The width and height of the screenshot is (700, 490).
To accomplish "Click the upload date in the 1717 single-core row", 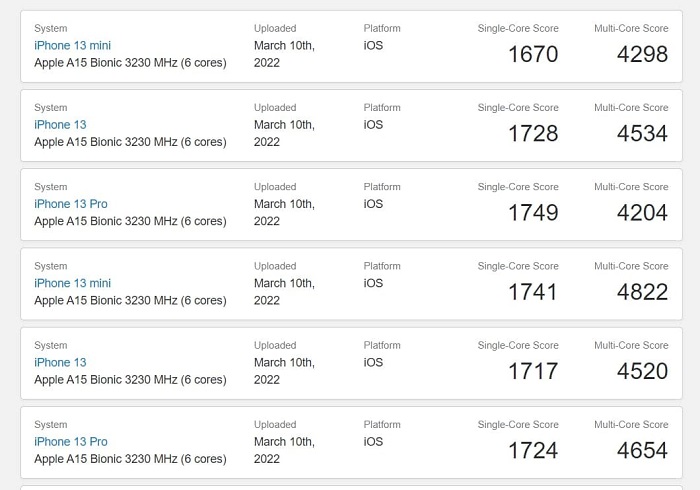I will [284, 371].
